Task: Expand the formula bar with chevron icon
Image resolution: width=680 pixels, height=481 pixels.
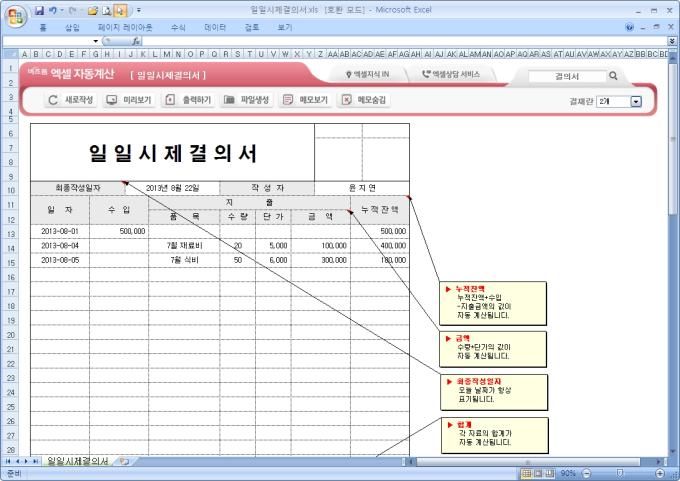Action: tap(672, 41)
